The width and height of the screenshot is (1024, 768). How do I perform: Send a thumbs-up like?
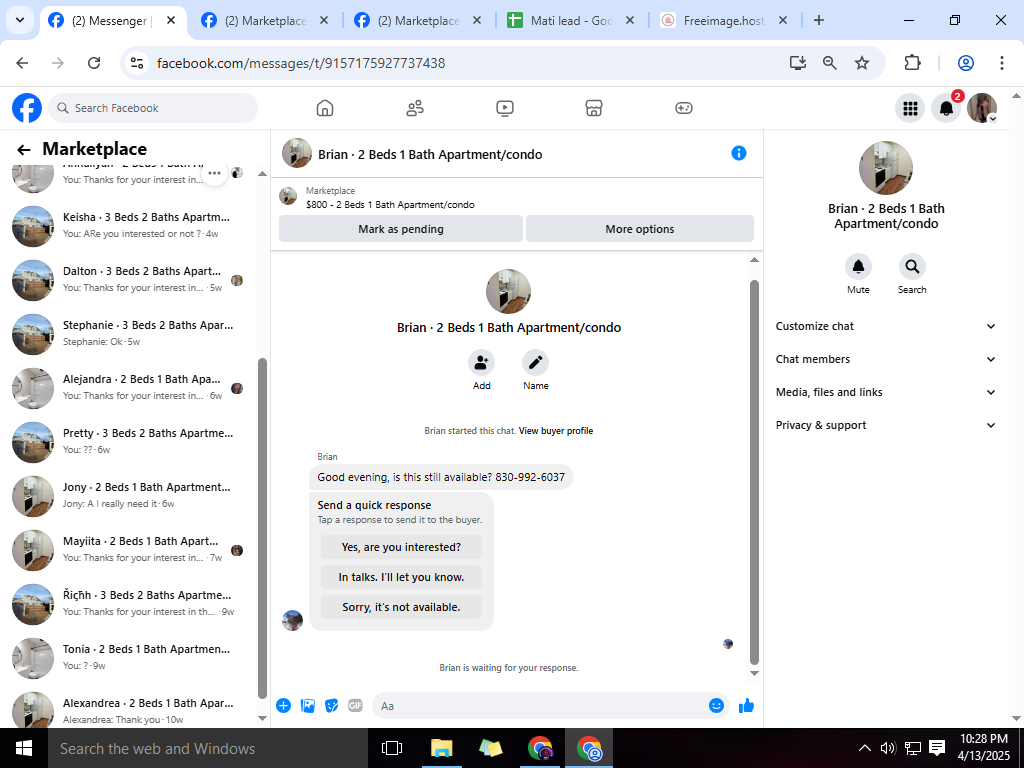coord(746,705)
